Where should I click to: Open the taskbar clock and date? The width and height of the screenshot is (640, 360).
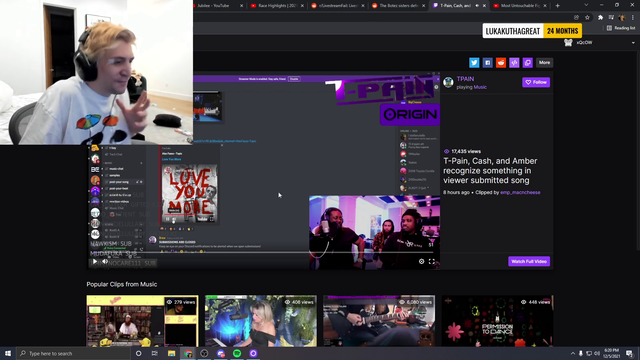click(611, 353)
